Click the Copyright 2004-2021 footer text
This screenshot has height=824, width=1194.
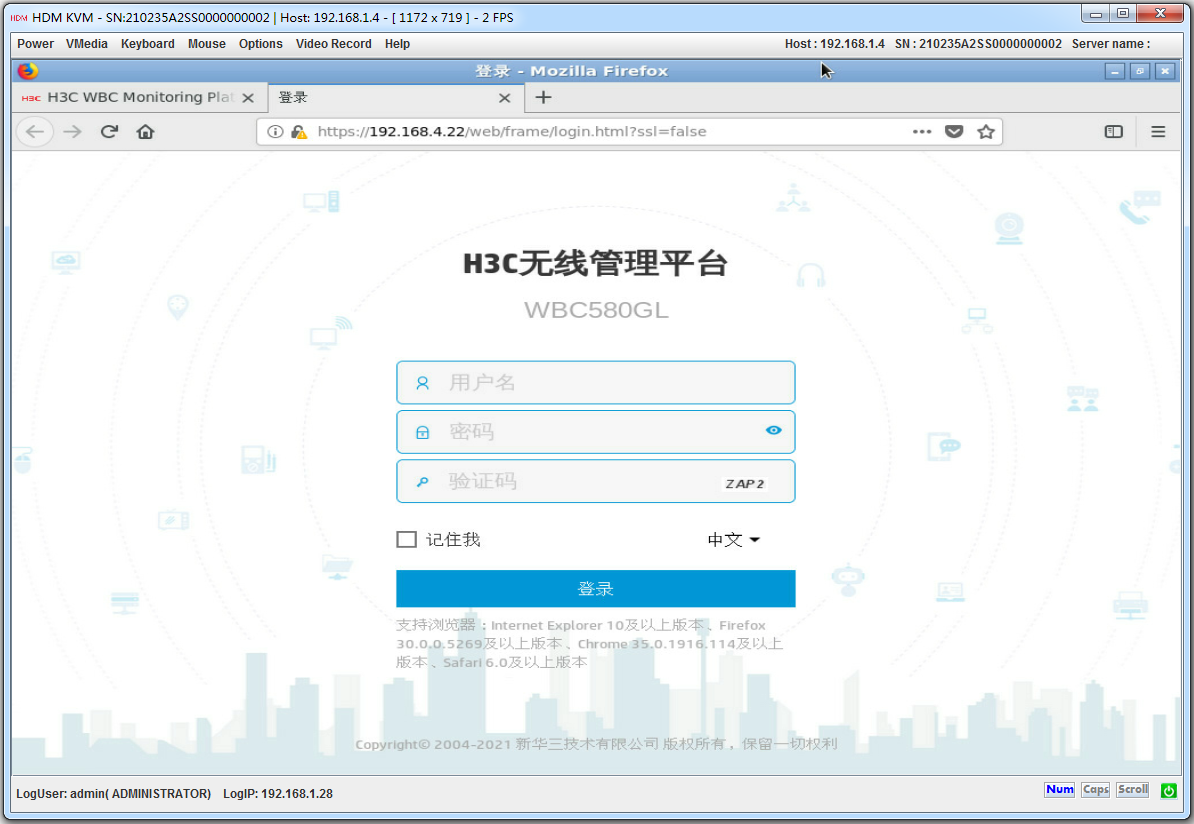click(x=596, y=744)
